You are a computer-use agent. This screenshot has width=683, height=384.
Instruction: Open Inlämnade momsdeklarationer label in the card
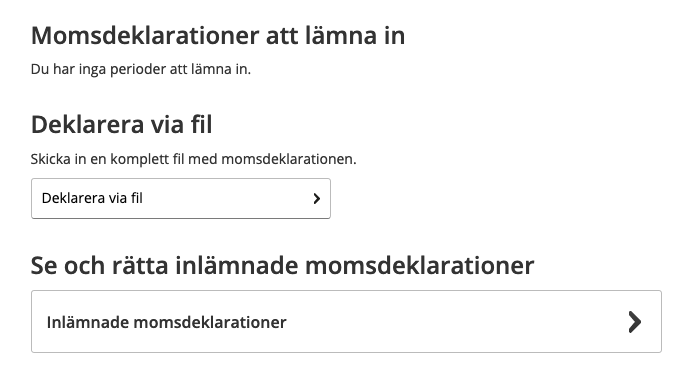pyautogui.click(x=166, y=322)
